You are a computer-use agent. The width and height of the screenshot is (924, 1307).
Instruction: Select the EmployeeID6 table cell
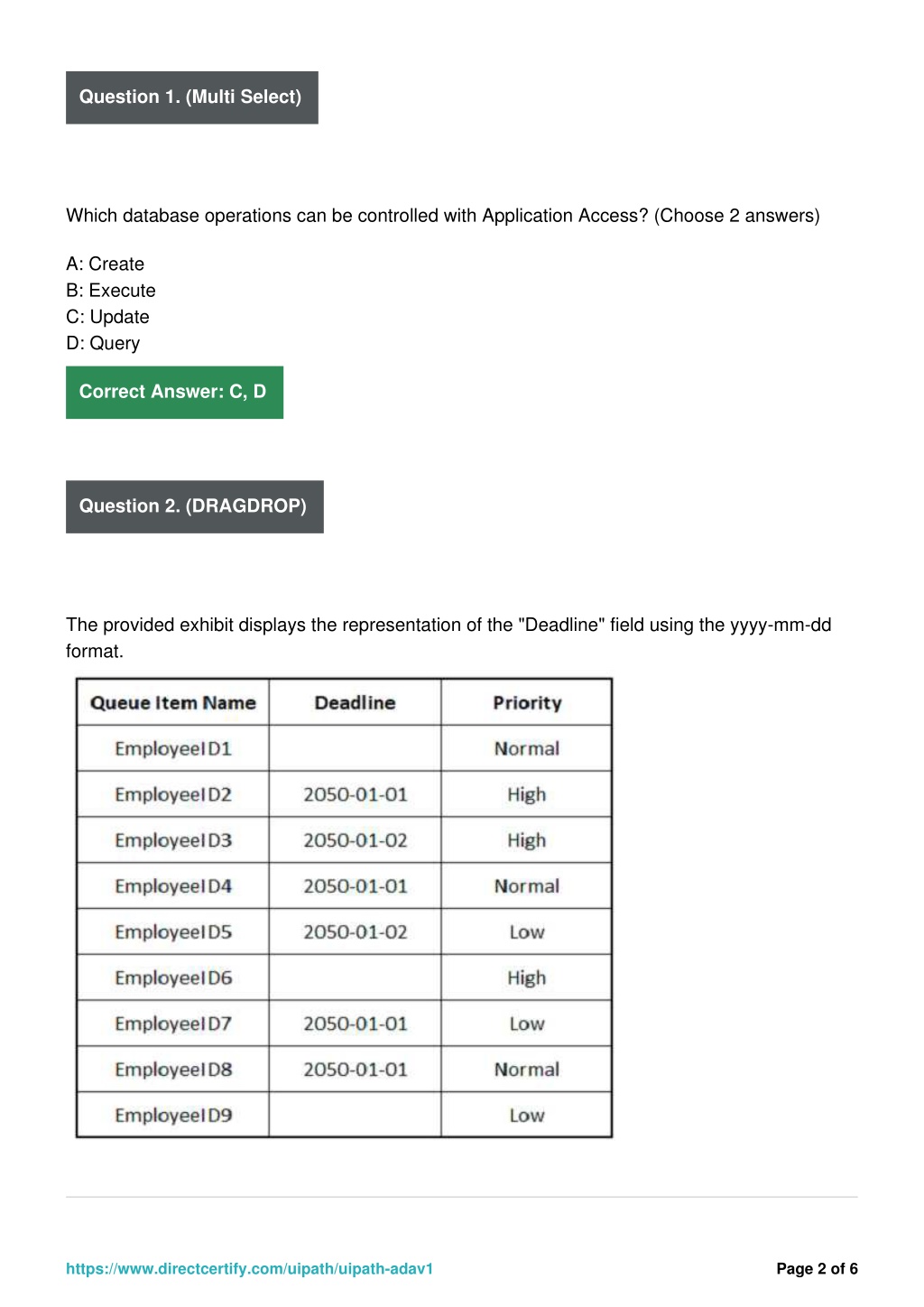[173, 978]
